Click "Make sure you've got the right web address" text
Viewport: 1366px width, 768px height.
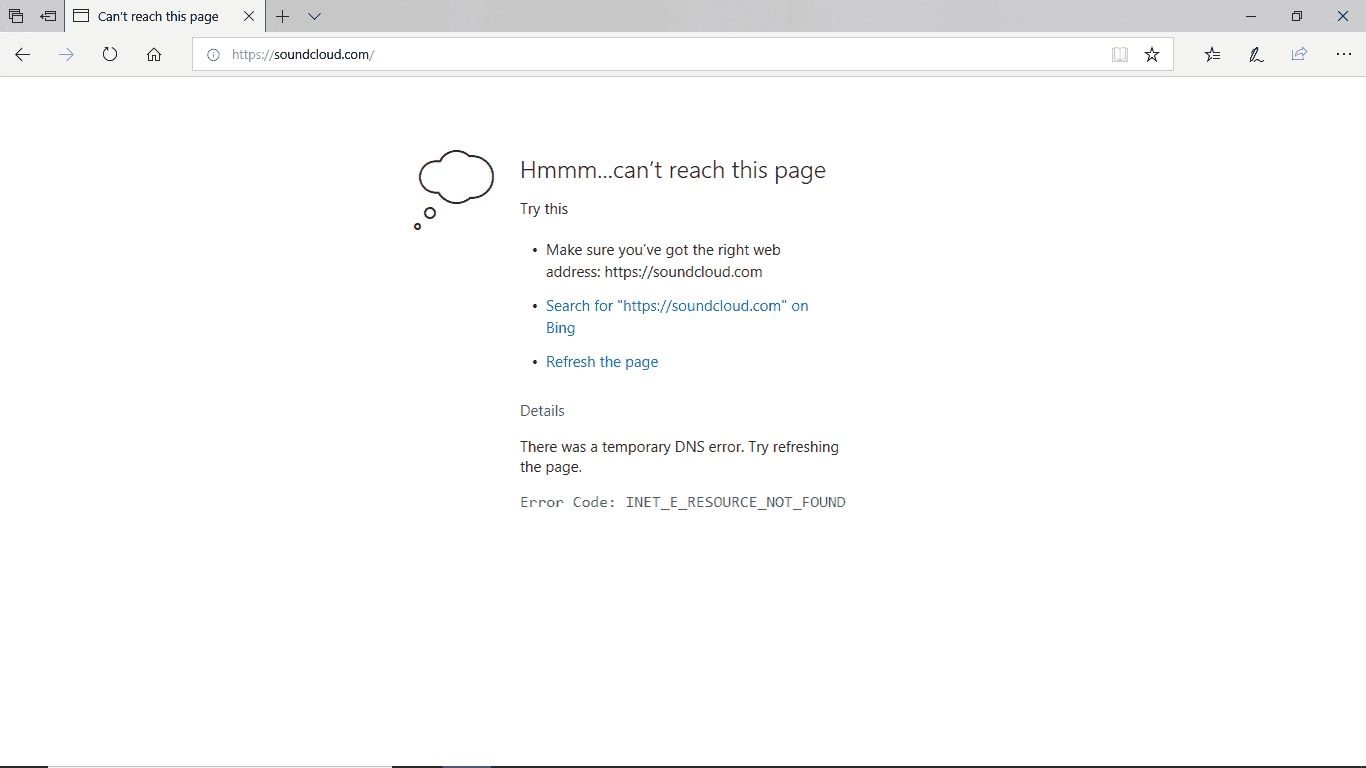click(663, 261)
